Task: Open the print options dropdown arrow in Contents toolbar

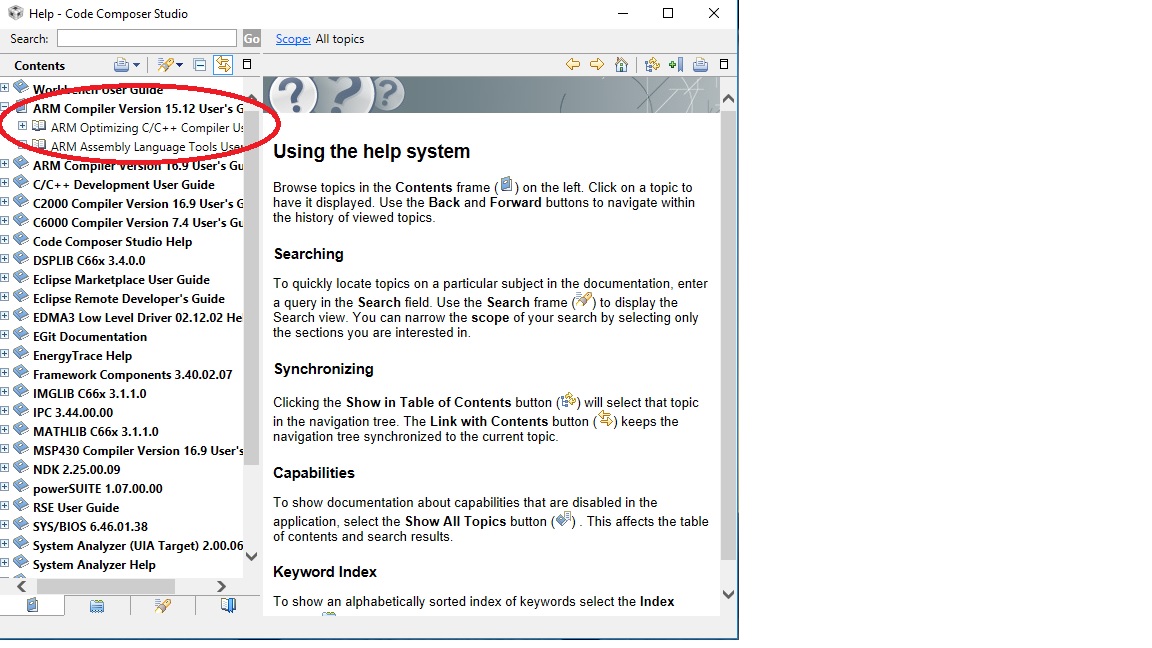Action: (x=136, y=65)
